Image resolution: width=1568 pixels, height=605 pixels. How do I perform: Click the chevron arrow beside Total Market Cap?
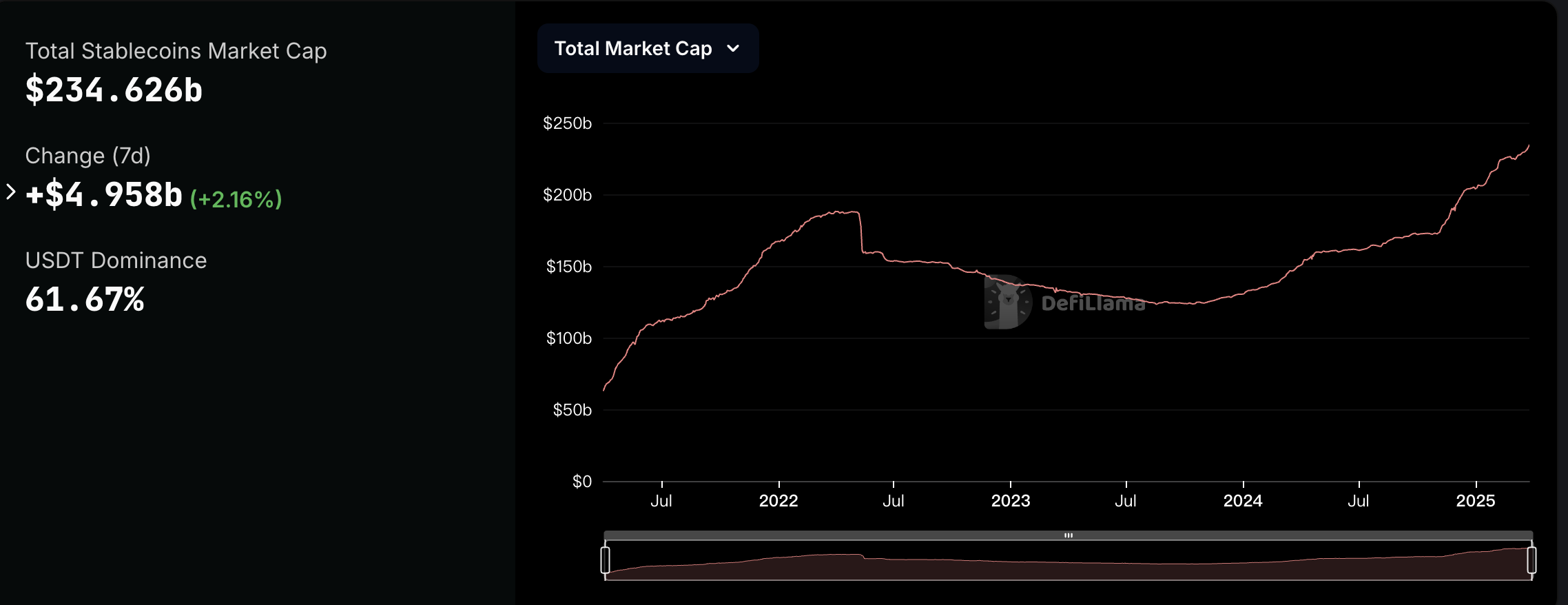tap(733, 48)
